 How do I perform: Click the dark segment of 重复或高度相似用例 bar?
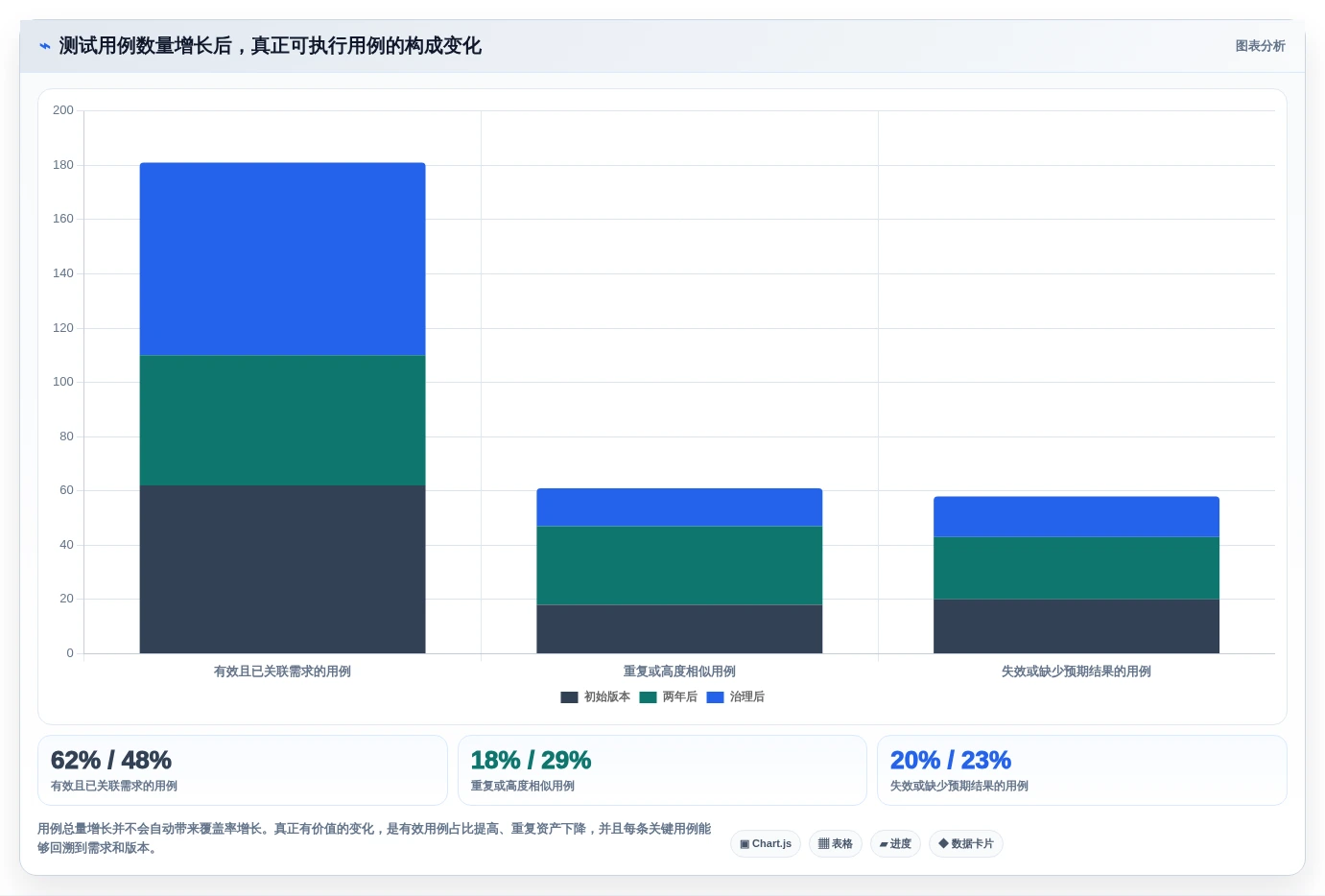(x=679, y=629)
